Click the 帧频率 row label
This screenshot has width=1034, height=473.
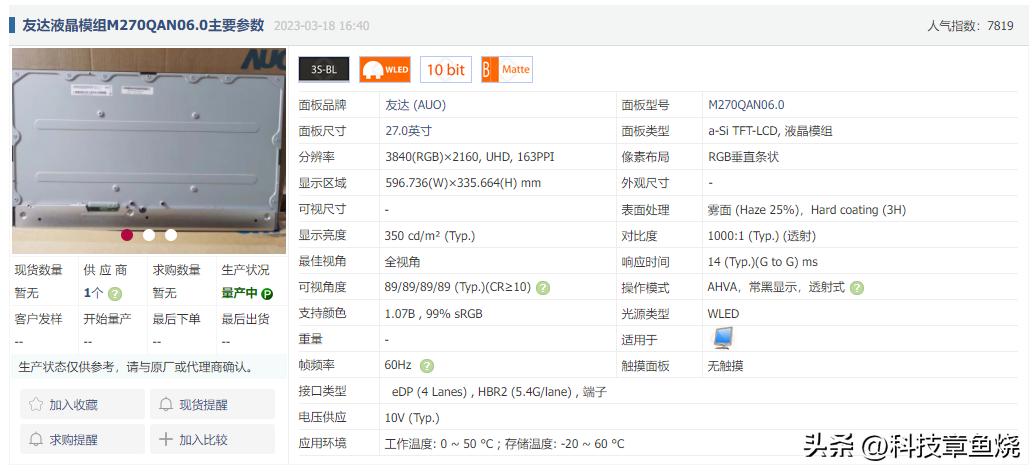(x=317, y=365)
